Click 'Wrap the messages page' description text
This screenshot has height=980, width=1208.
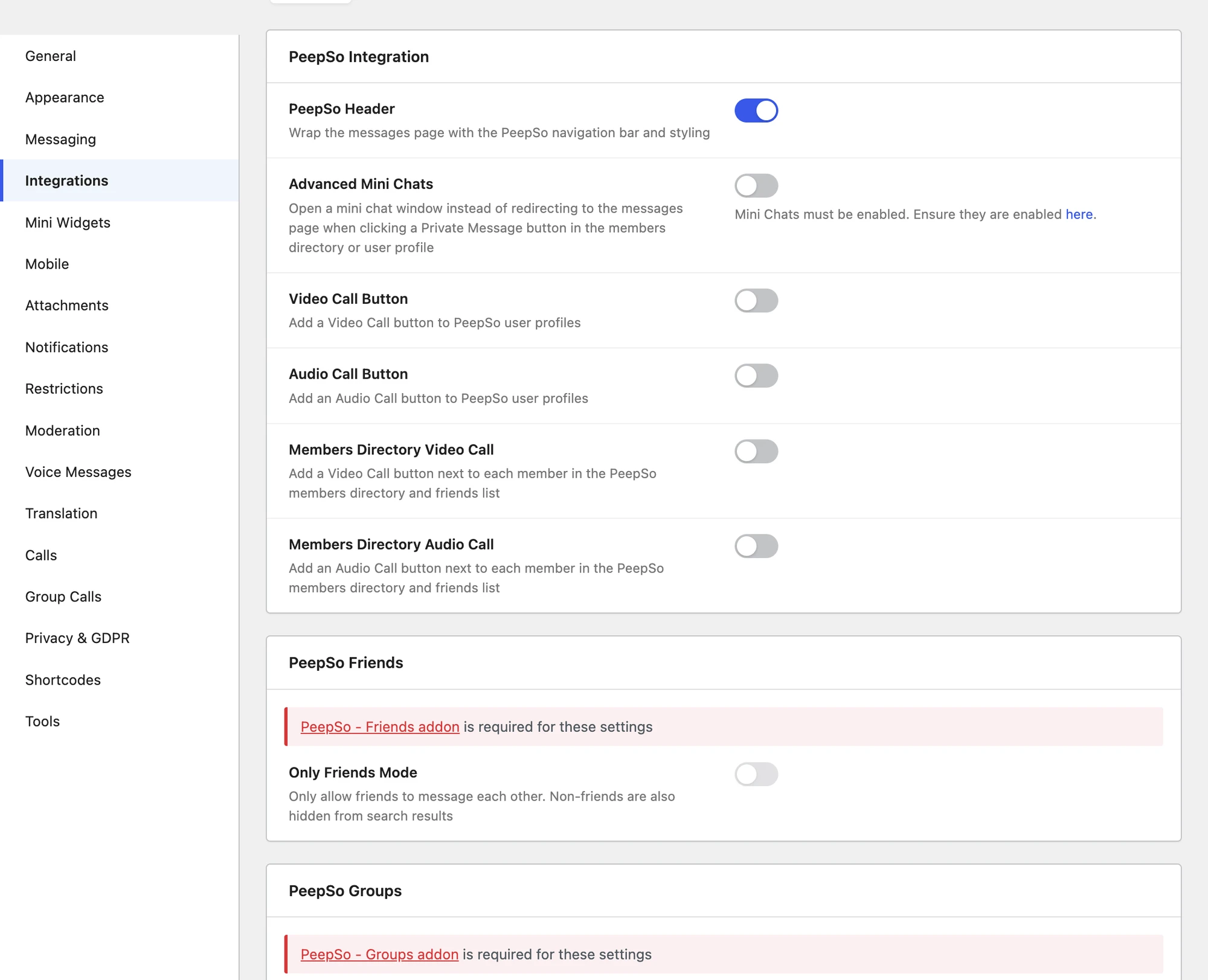(499, 133)
